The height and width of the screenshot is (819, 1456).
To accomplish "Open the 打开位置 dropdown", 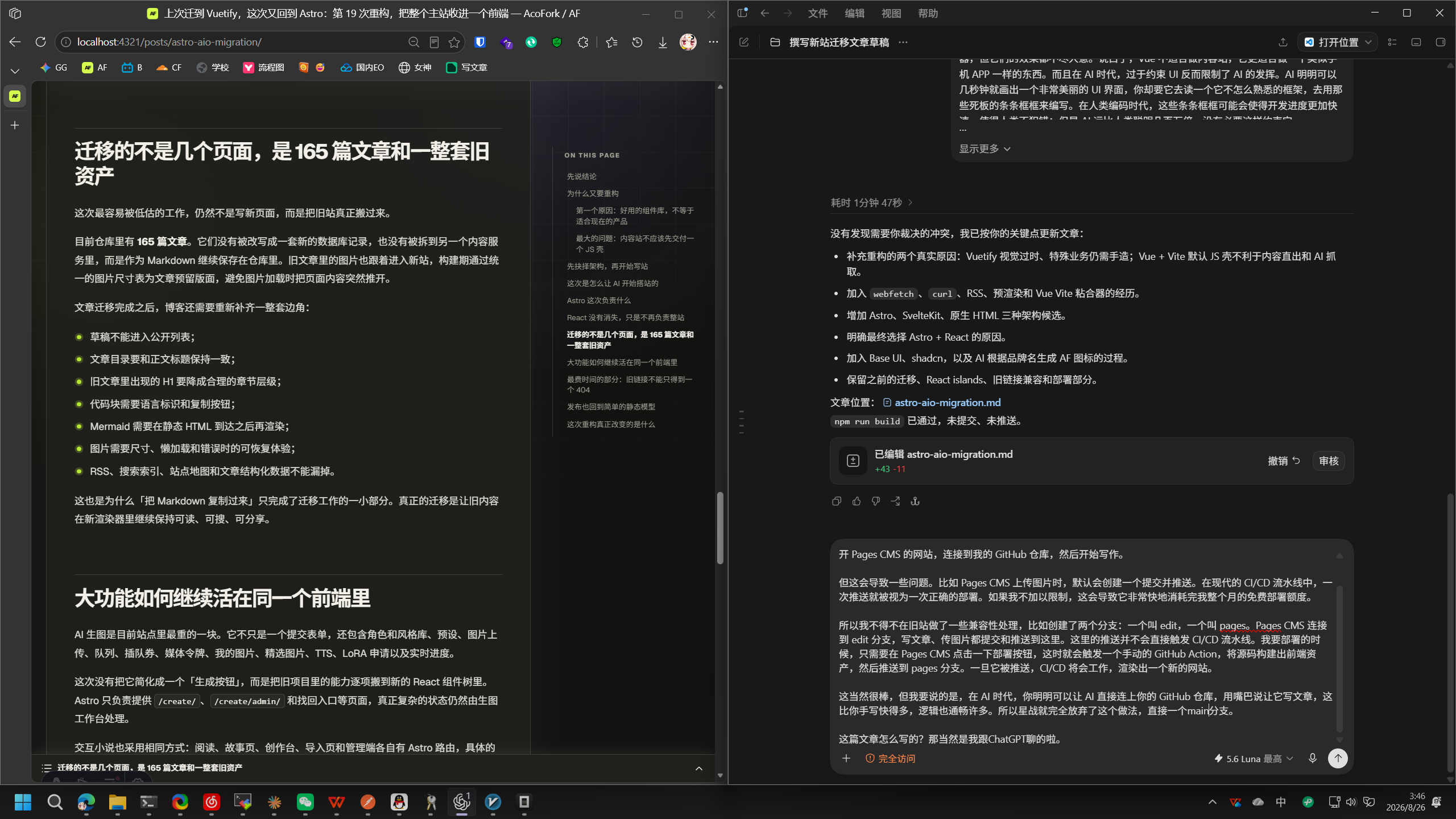I will [x=1338, y=42].
